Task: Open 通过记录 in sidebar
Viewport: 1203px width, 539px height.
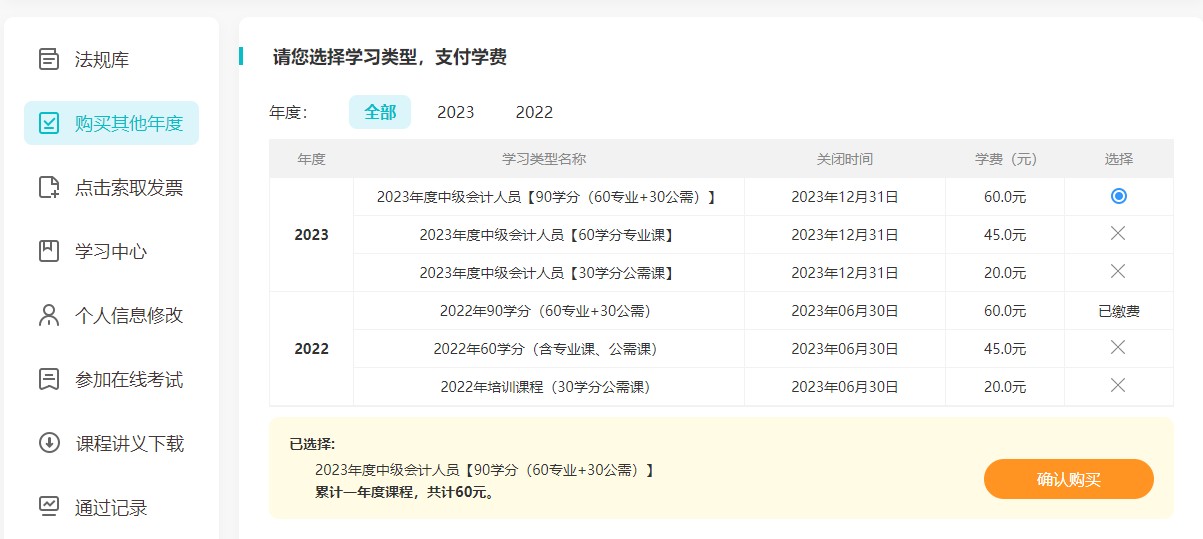Action: [111, 507]
